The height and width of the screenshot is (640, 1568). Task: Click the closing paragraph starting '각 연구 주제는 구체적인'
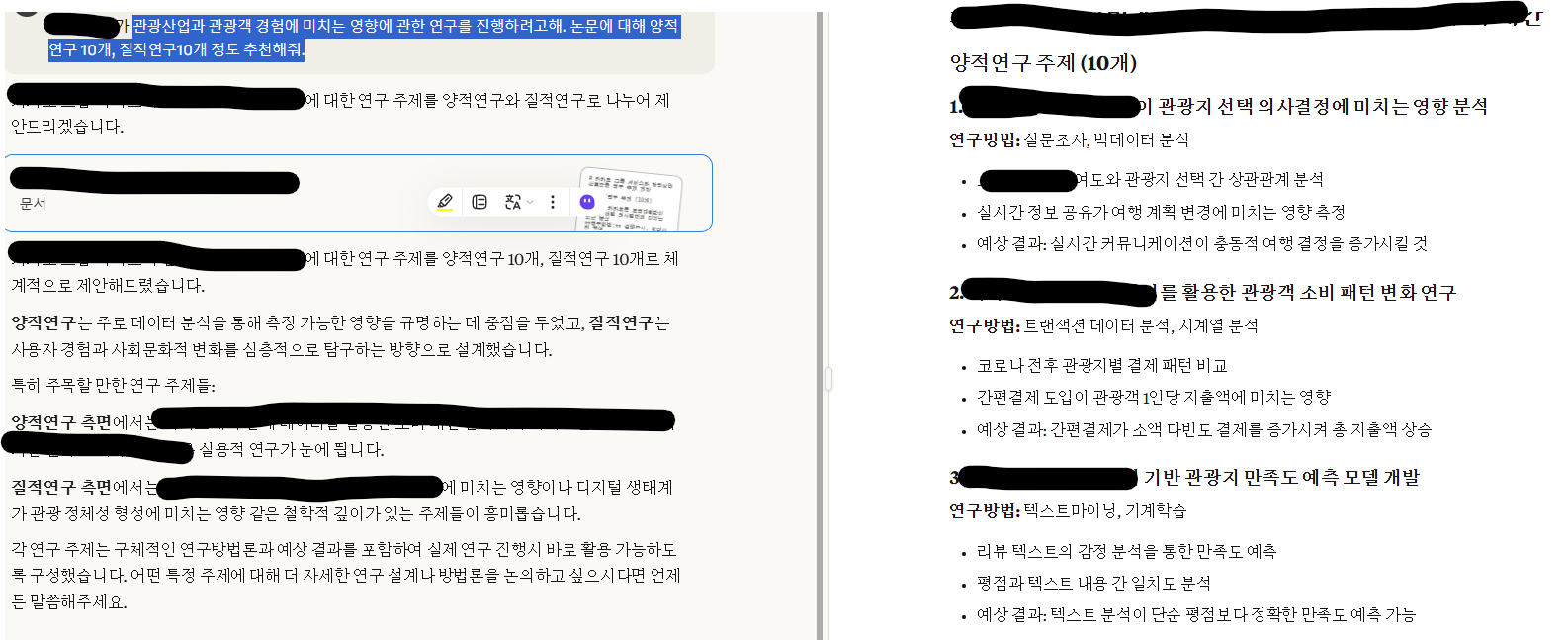[x=346, y=576]
